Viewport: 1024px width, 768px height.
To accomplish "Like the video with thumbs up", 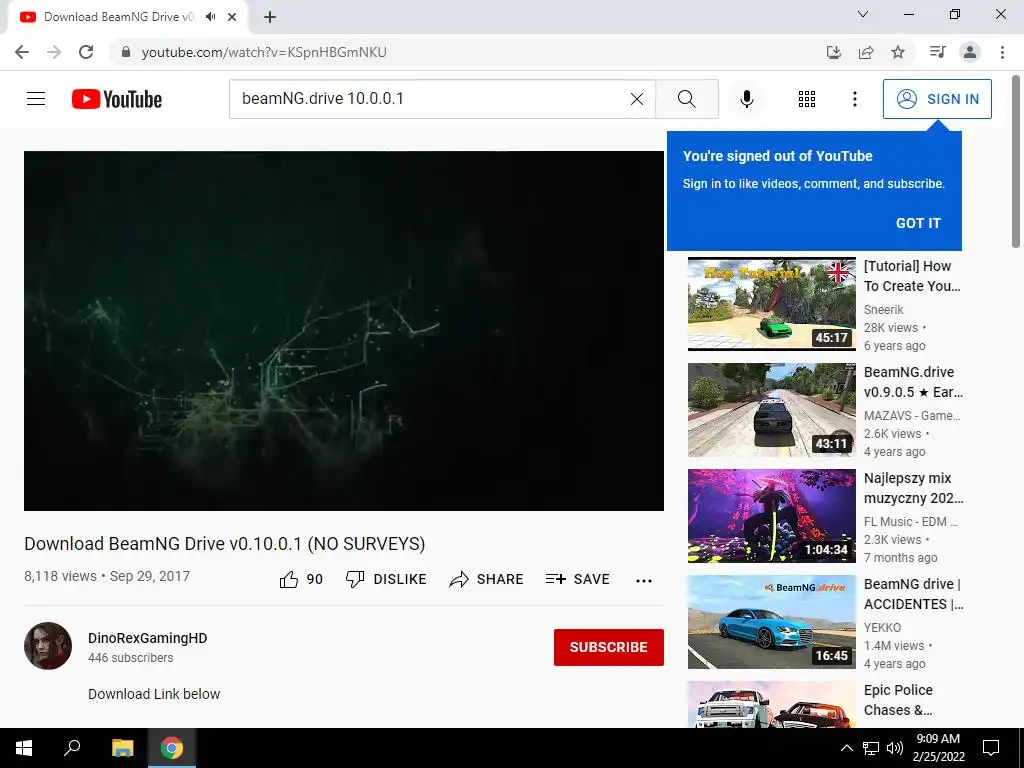I will coord(301,579).
